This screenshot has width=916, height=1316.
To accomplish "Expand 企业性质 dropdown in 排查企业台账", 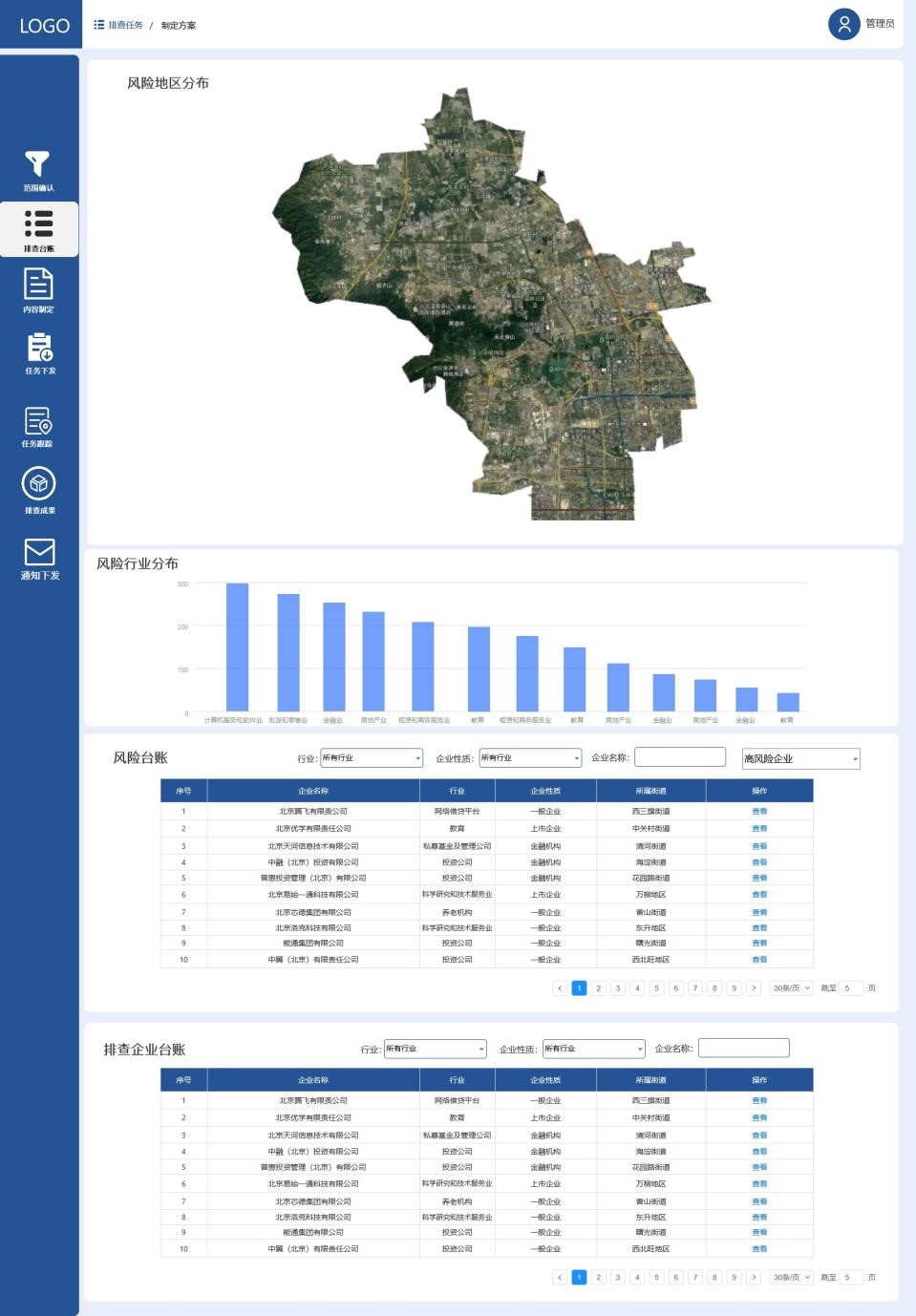I will tap(593, 1049).
